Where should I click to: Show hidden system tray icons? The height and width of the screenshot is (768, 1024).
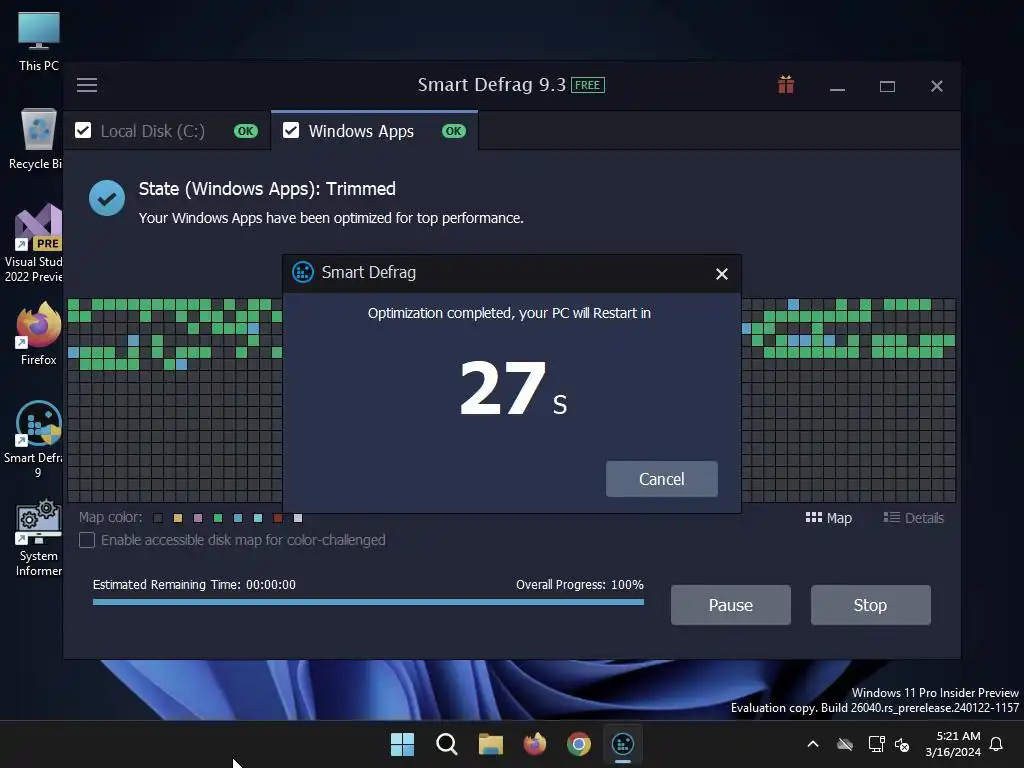pos(813,744)
